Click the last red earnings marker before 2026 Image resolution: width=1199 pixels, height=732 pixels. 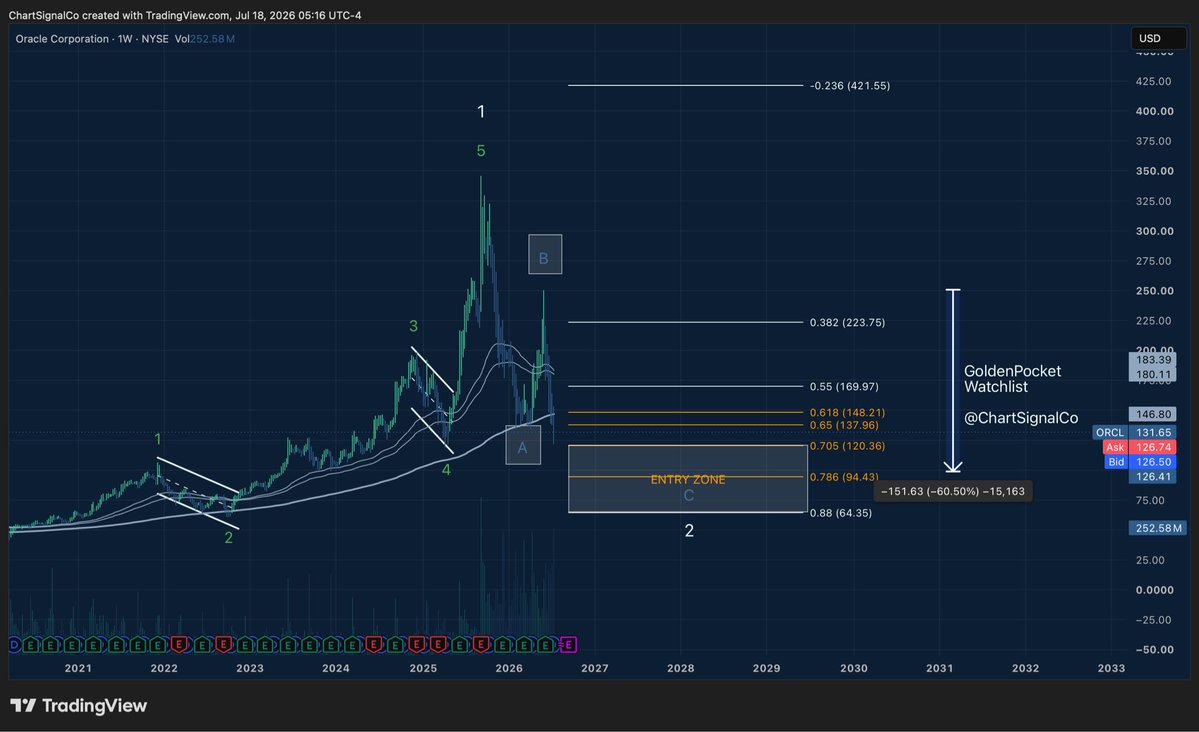pos(481,645)
